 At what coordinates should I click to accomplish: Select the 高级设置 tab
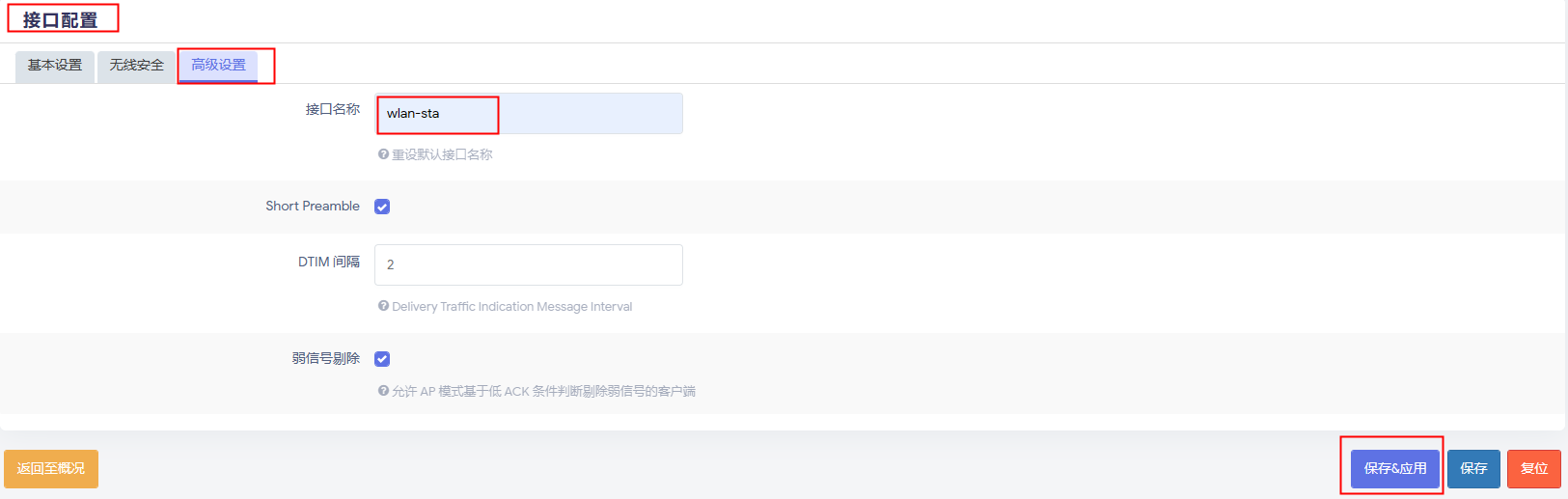pyautogui.click(x=218, y=66)
